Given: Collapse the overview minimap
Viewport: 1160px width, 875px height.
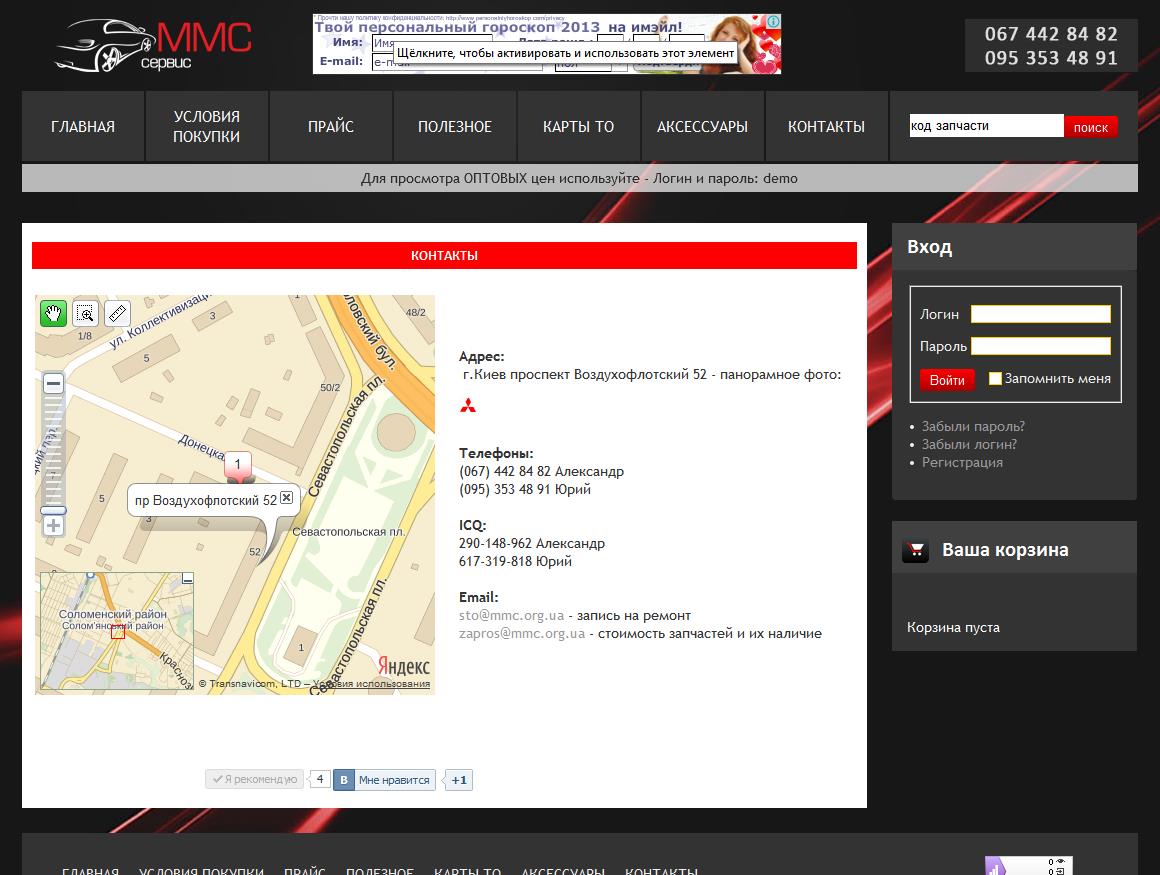Looking at the screenshot, I should click(x=188, y=579).
